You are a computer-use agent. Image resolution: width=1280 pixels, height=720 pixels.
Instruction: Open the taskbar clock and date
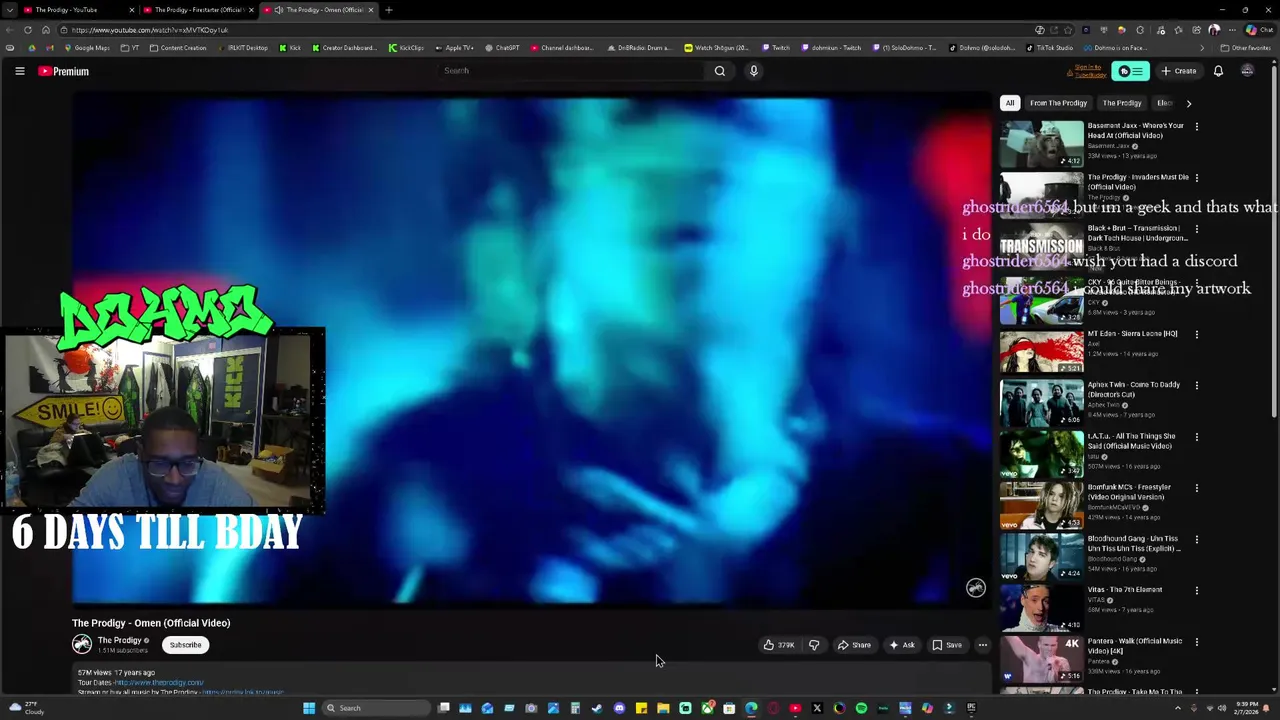pyautogui.click(x=1247, y=708)
